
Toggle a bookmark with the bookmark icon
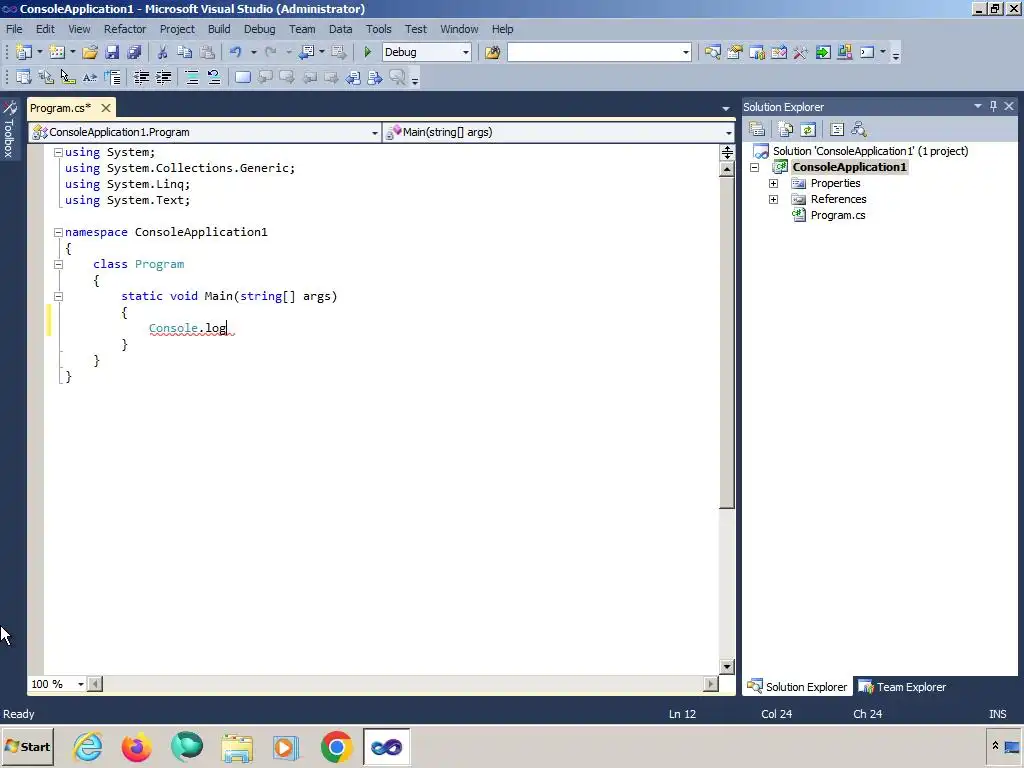click(x=243, y=78)
